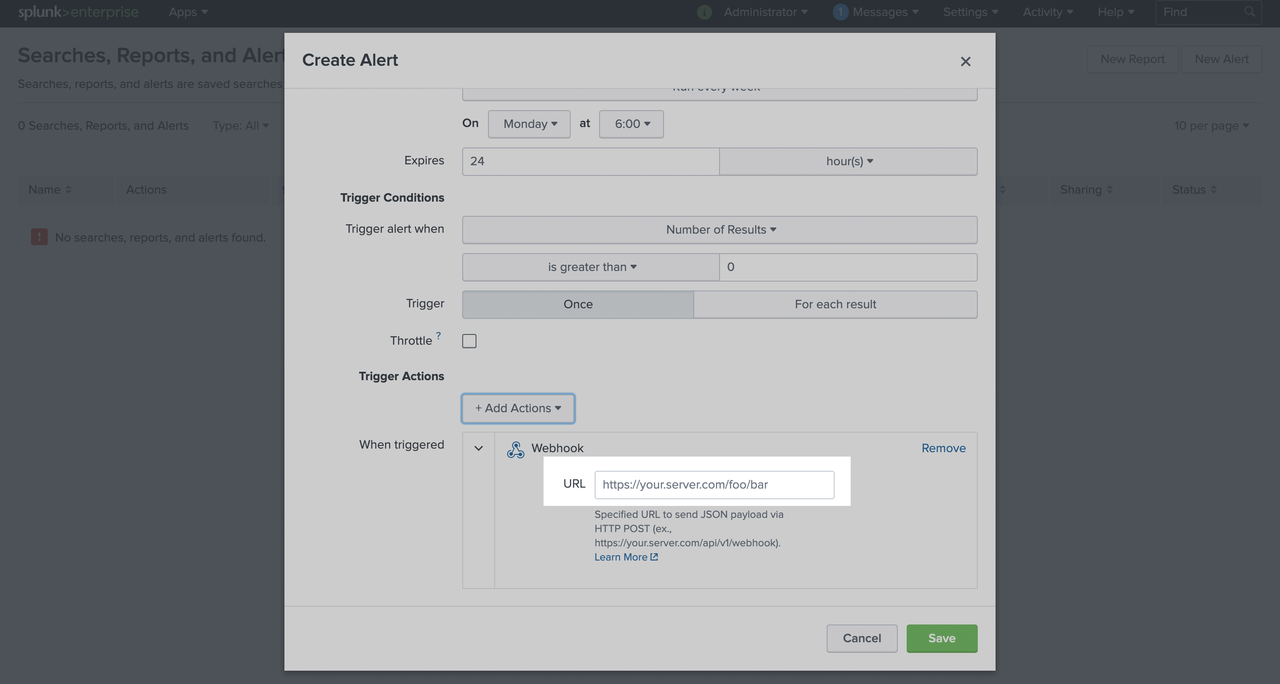The width and height of the screenshot is (1280, 684).
Task: Enable the Throttle checkbox
Action: 469,341
